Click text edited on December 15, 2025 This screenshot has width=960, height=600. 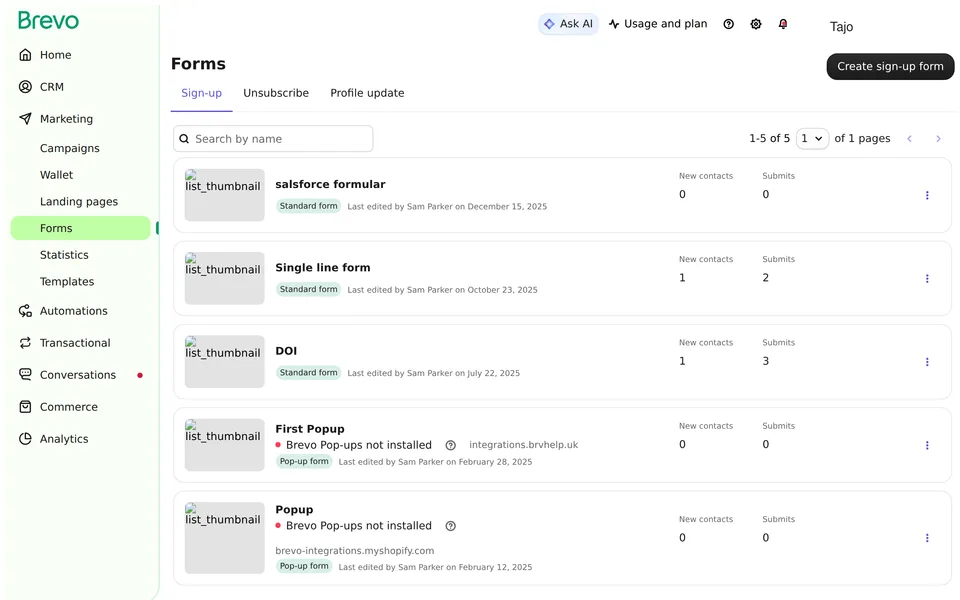coord(447,207)
